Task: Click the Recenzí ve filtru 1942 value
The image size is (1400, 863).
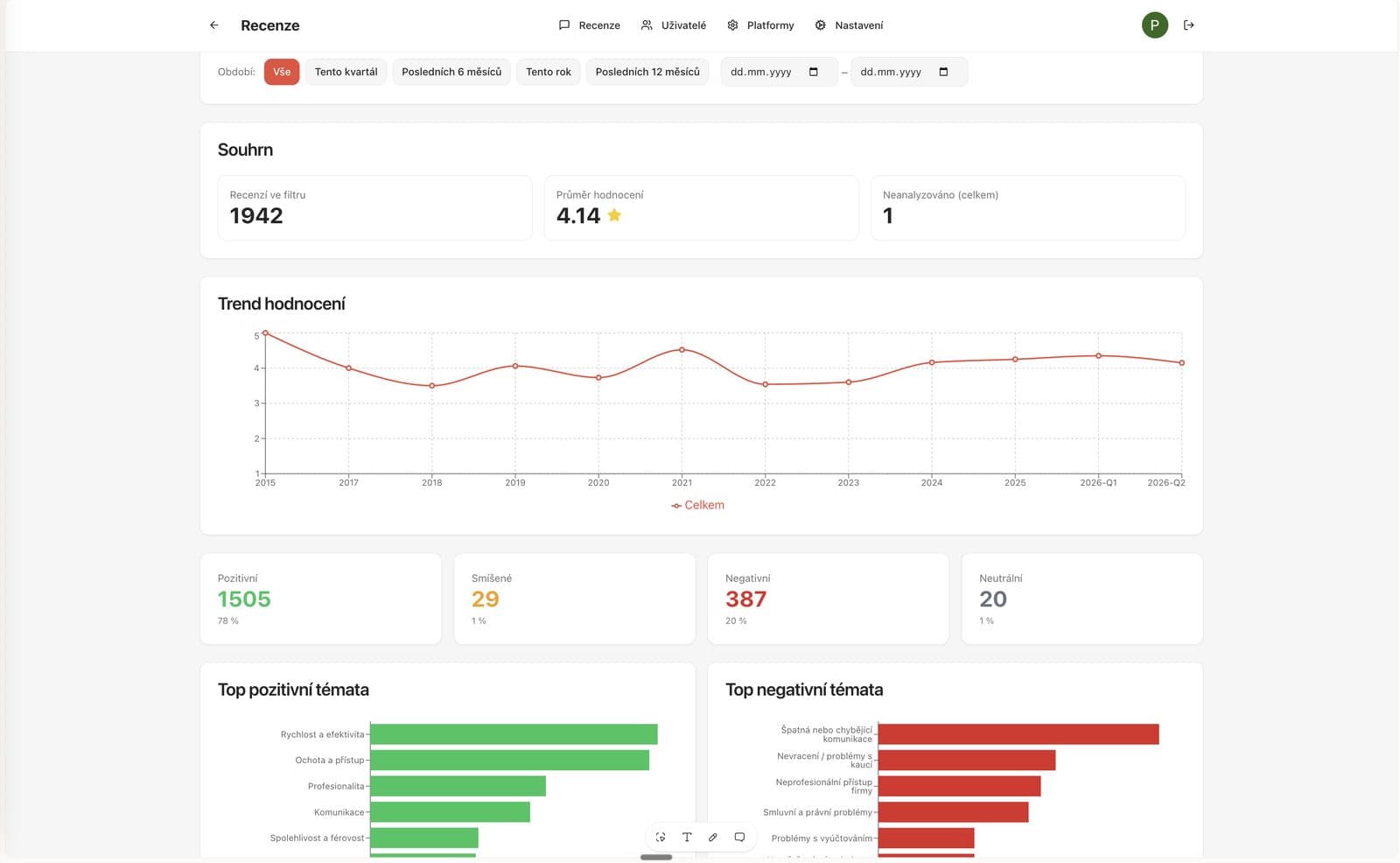Action: click(256, 215)
